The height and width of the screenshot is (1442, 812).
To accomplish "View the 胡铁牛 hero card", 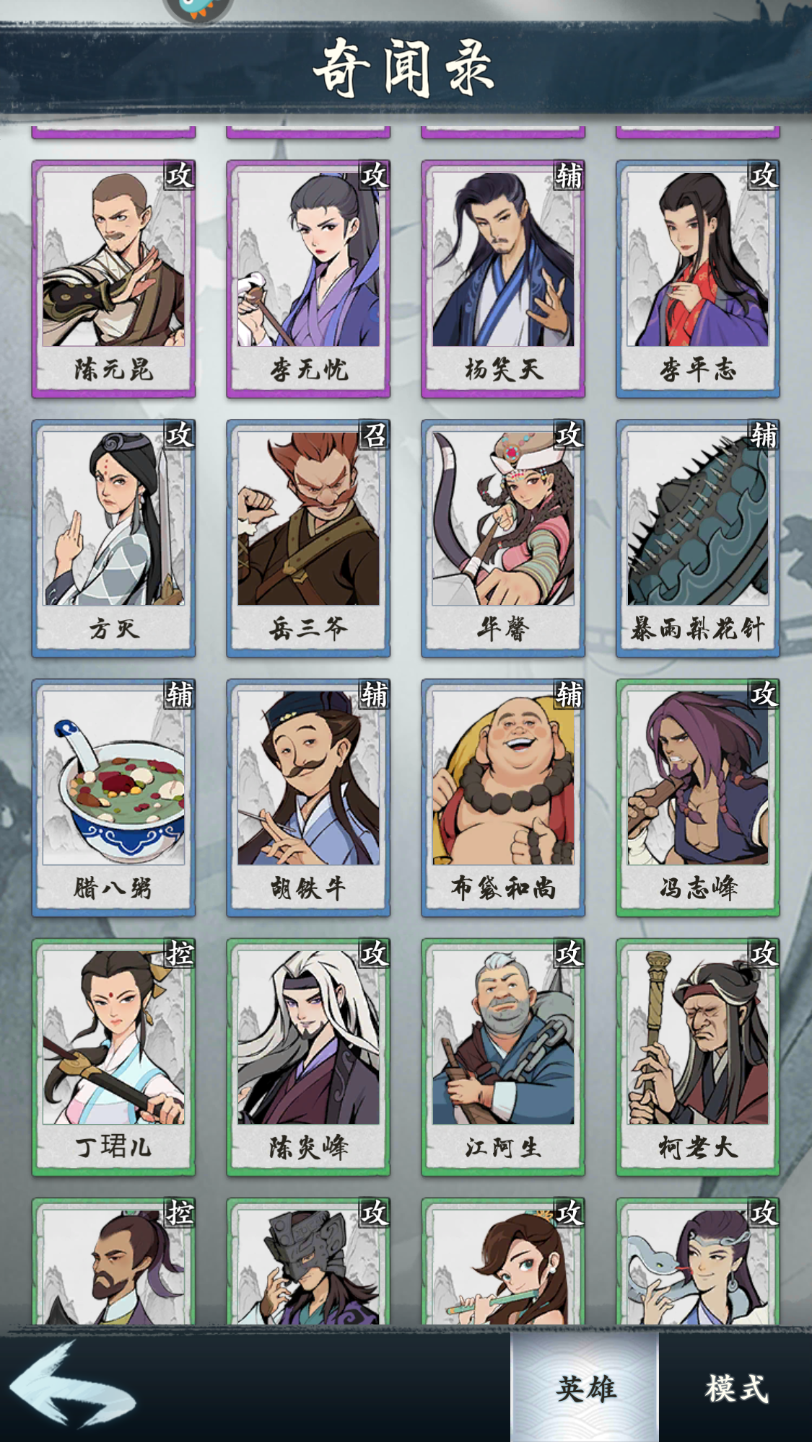I will pyautogui.click(x=308, y=797).
